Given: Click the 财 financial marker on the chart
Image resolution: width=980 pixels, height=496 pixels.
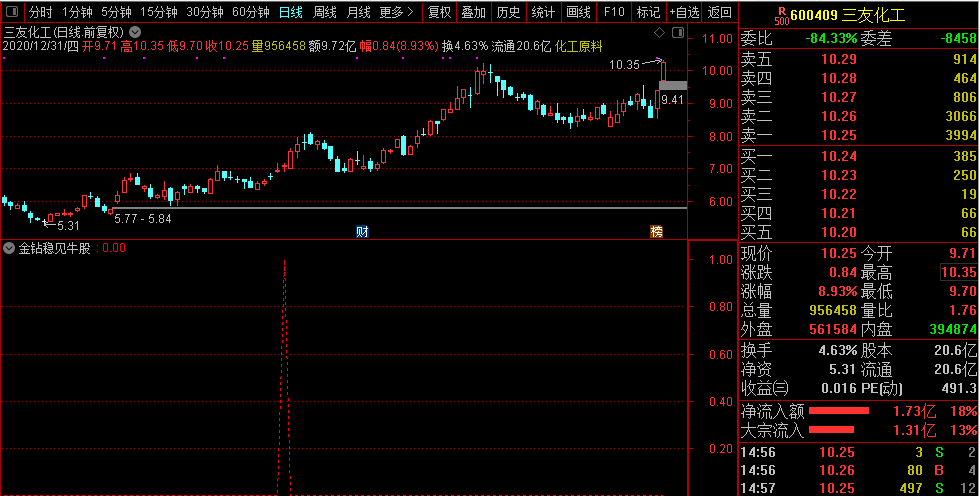Looking at the screenshot, I should [362, 231].
